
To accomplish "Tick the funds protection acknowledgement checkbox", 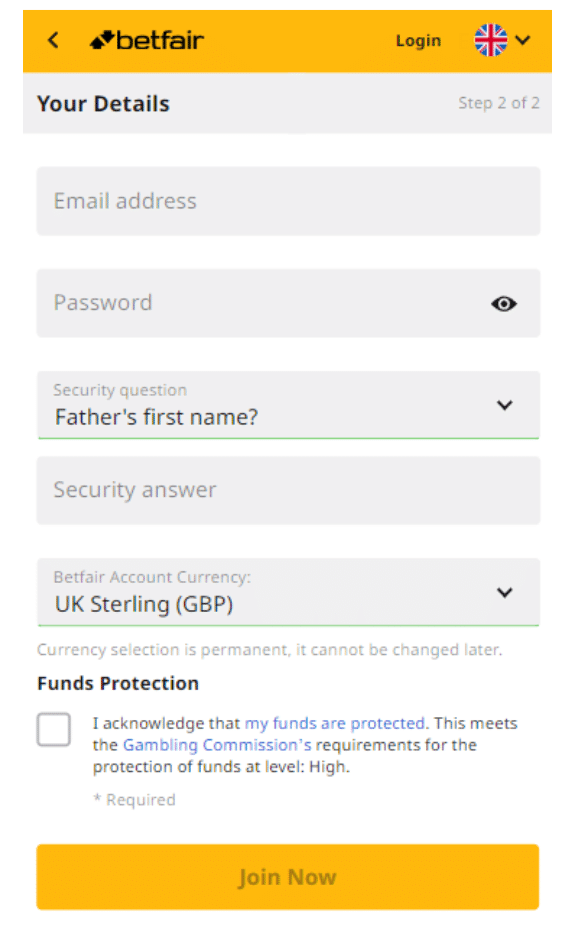I will (55, 730).
